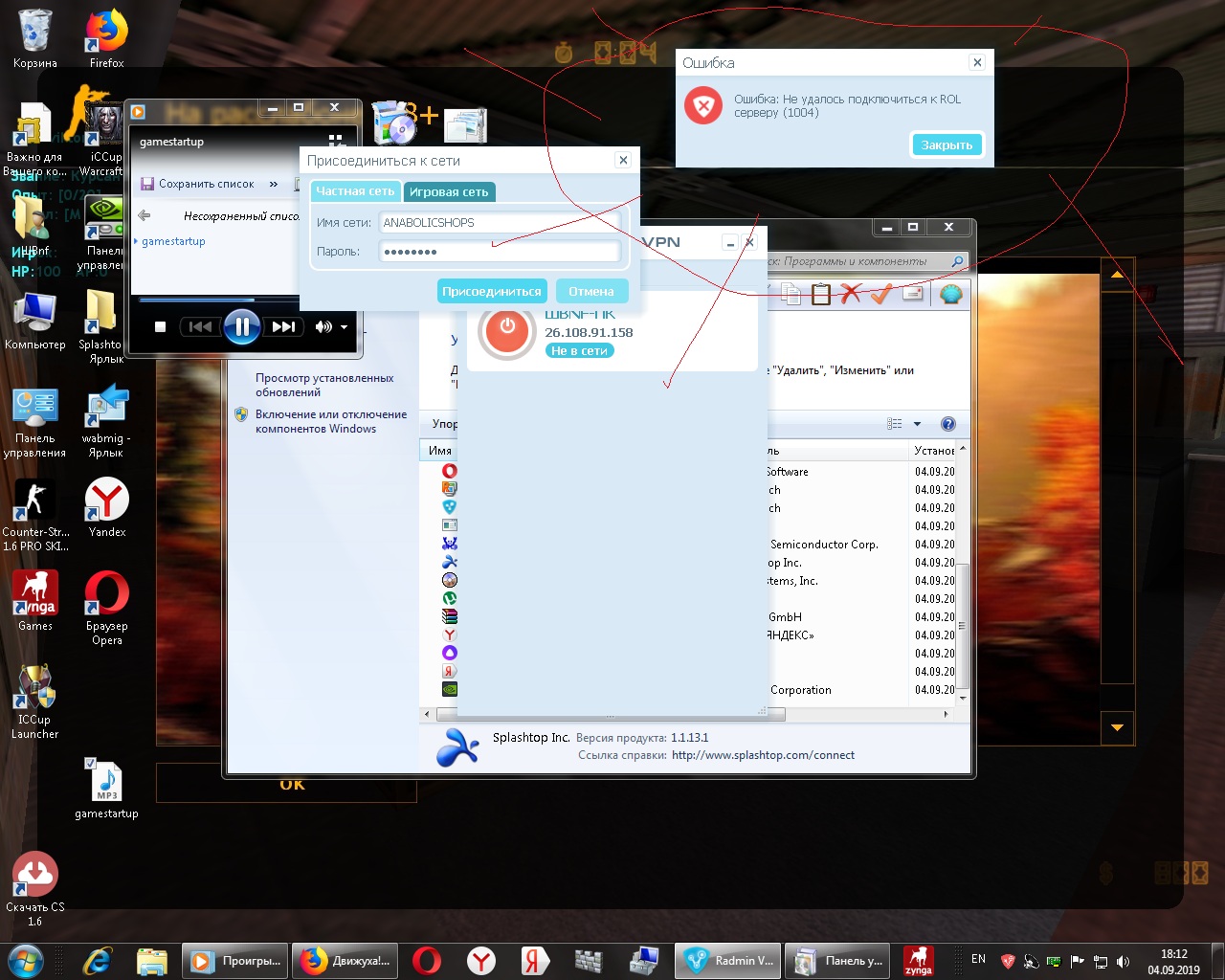Close the Присоединиться к сети dialog
The width and height of the screenshot is (1225, 980).
click(623, 160)
